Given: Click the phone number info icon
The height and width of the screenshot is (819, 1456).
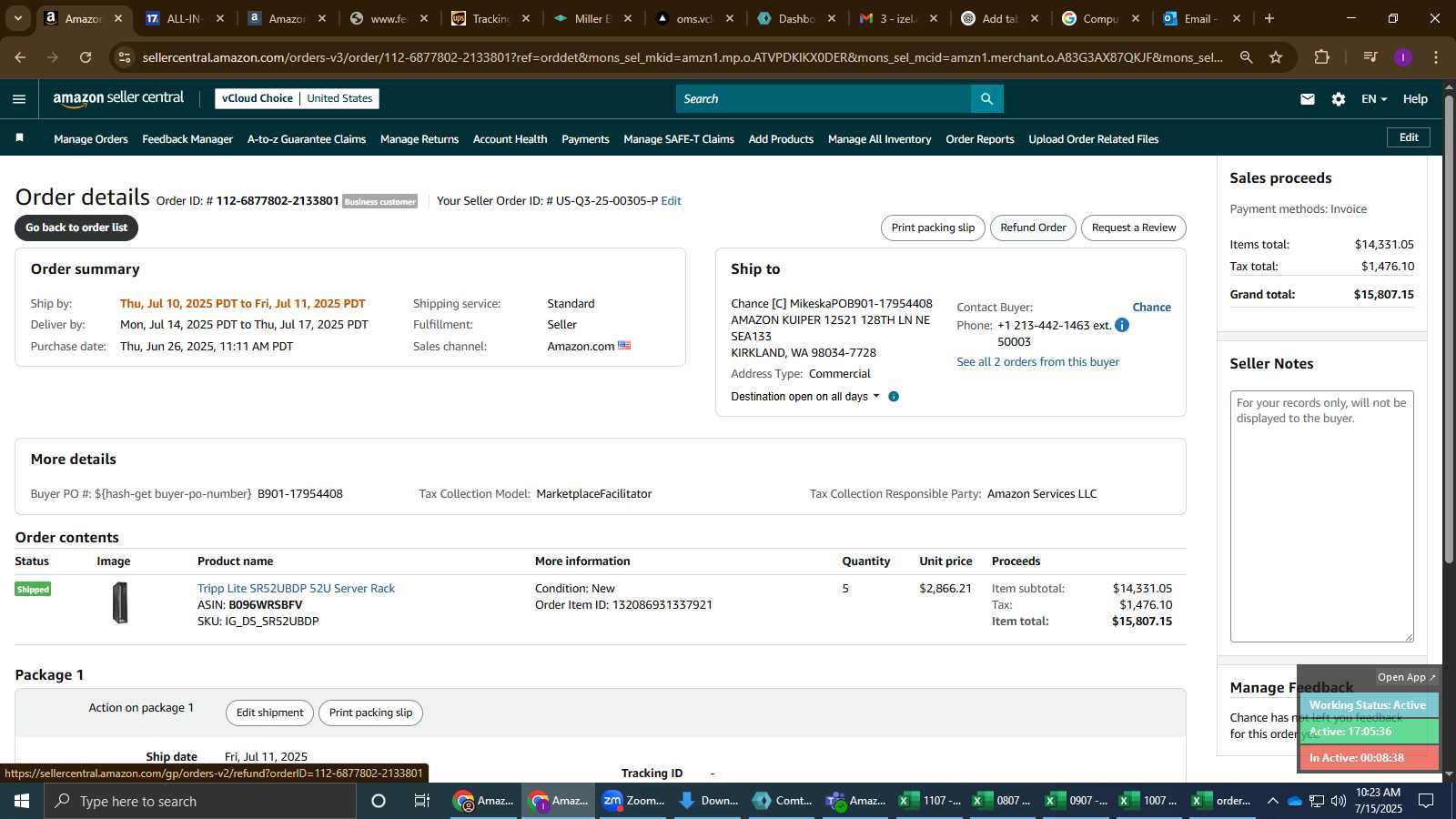Looking at the screenshot, I should point(1122,325).
